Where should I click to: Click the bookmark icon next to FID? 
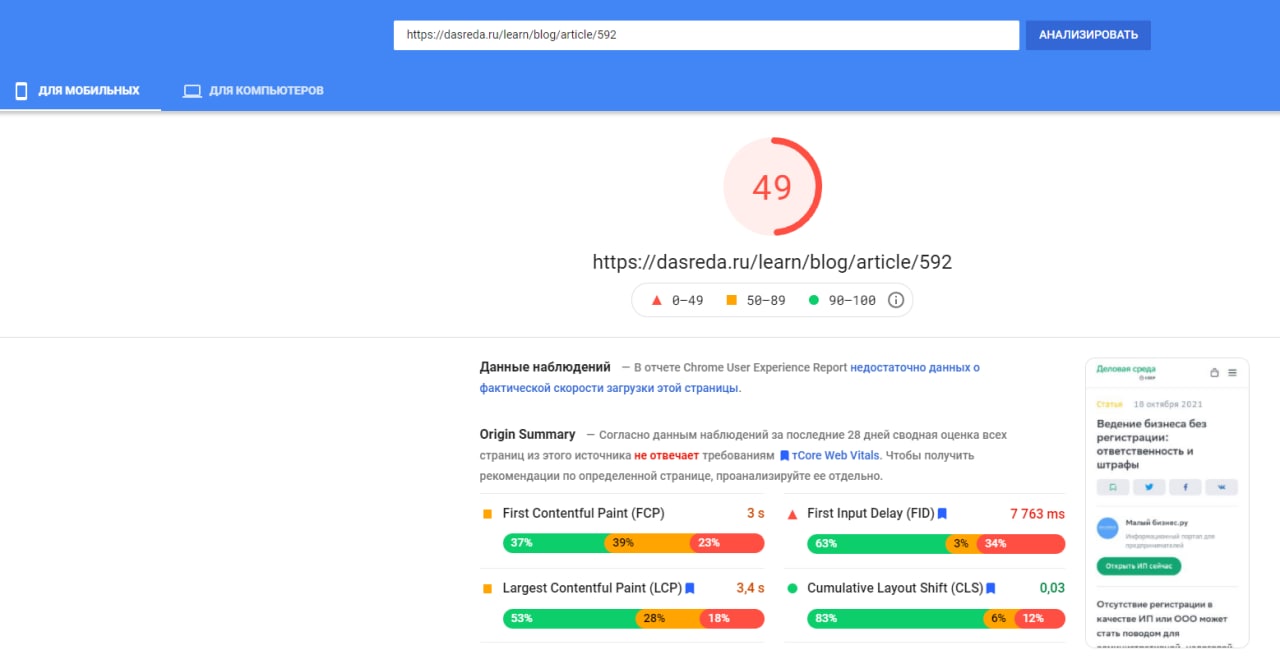tap(942, 514)
